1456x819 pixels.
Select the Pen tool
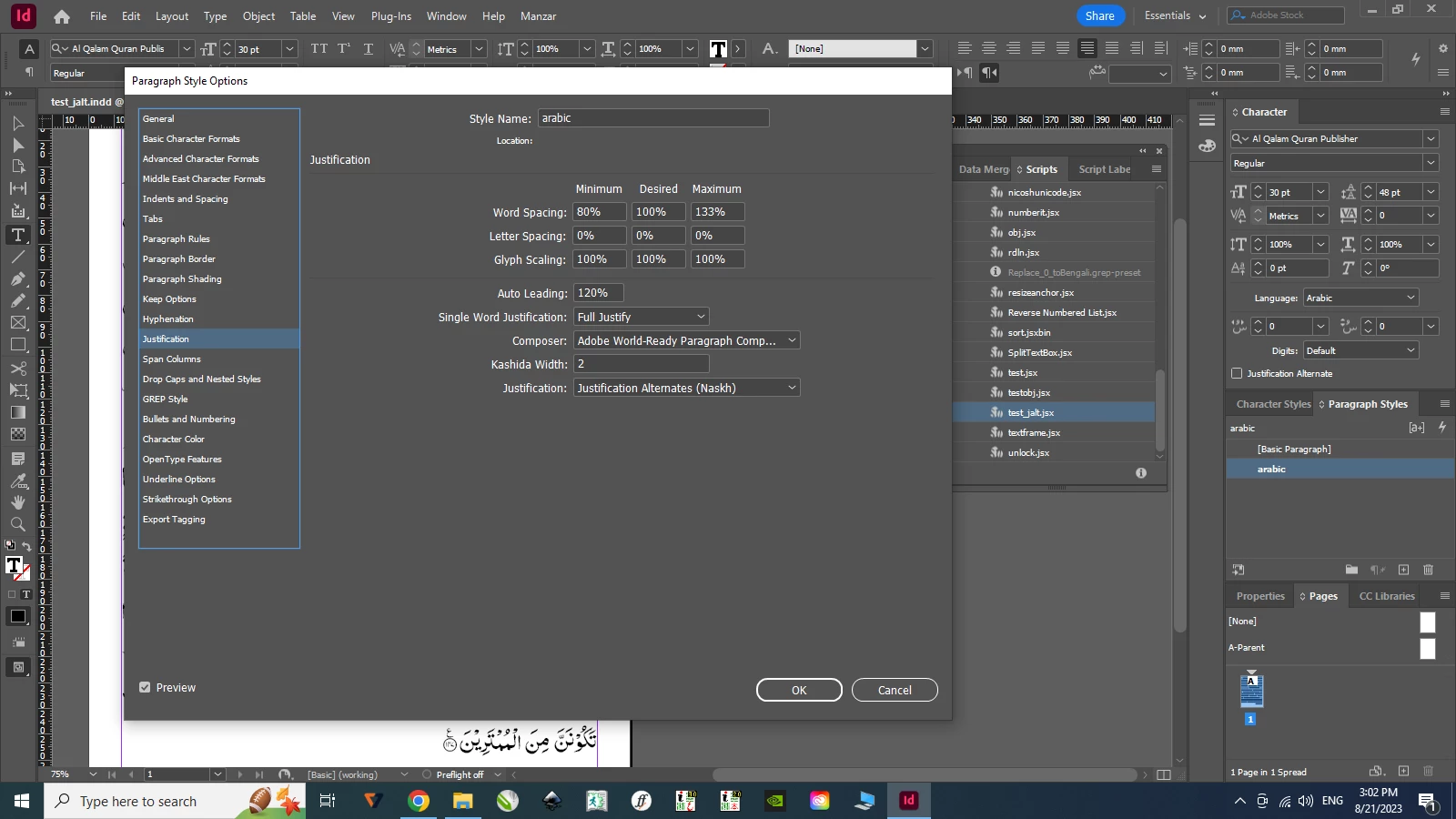17,279
